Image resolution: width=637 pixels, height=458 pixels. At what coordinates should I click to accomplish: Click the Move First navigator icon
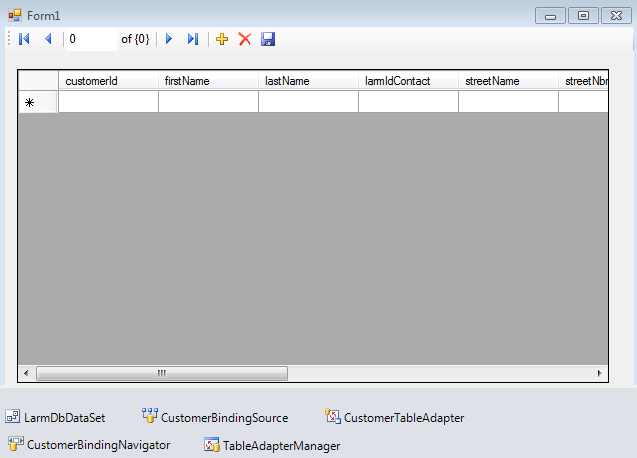(24, 39)
